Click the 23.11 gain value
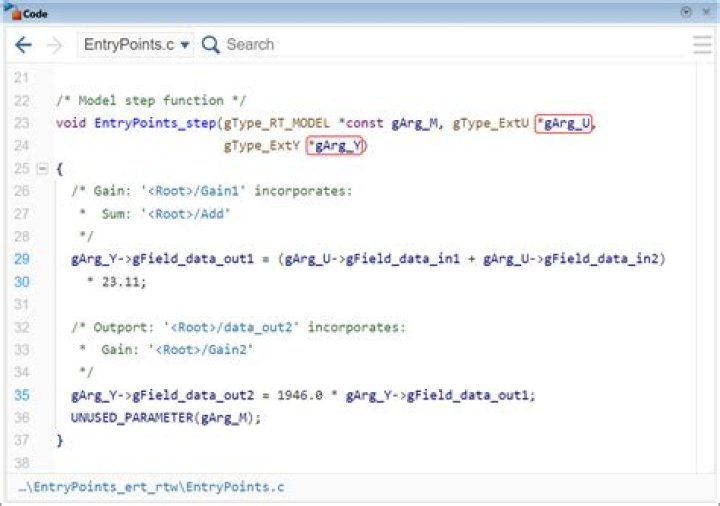 pyautogui.click(x=120, y=282)
